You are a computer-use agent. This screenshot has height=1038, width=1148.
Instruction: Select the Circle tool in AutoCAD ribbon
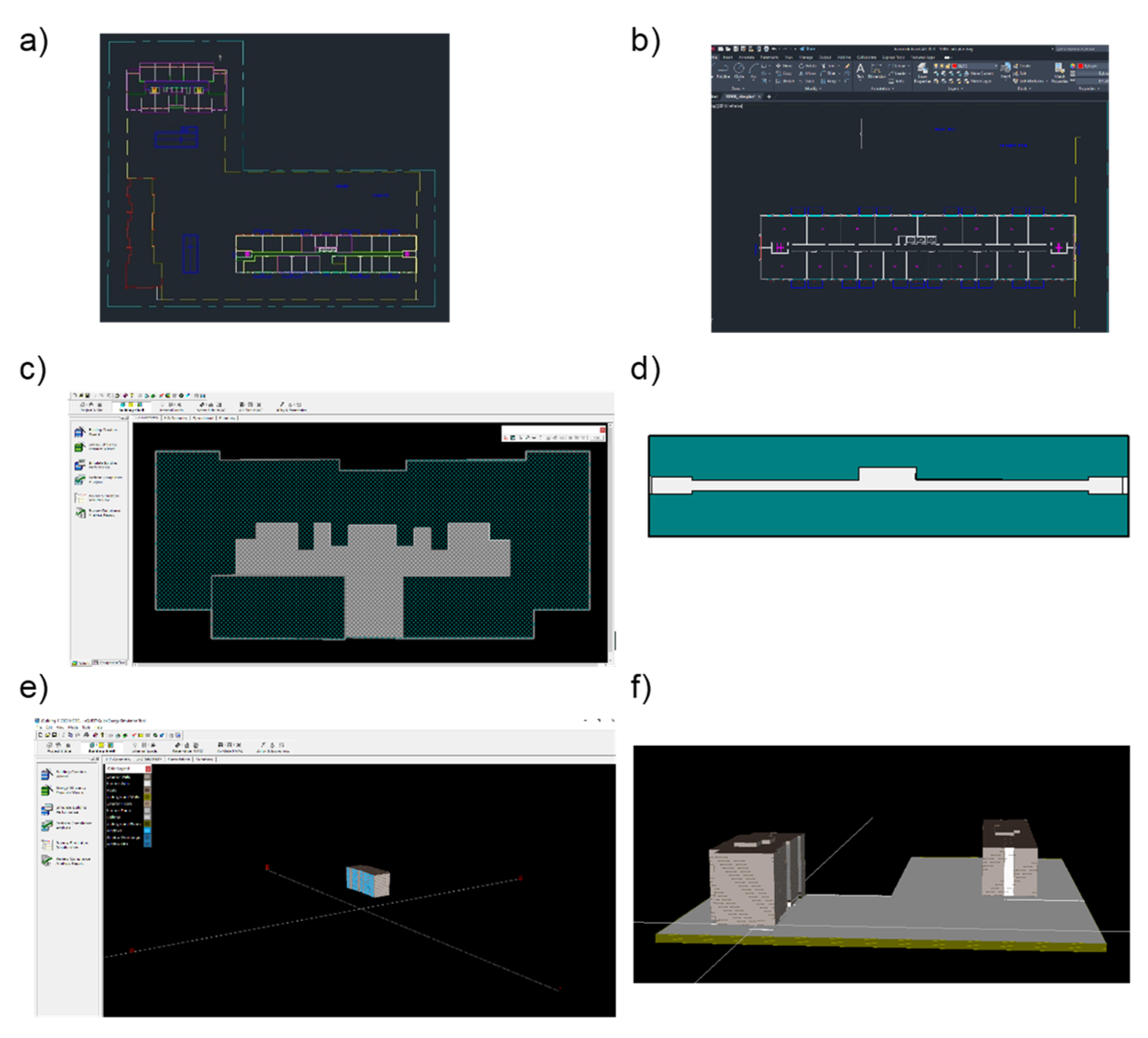(738, 69)
